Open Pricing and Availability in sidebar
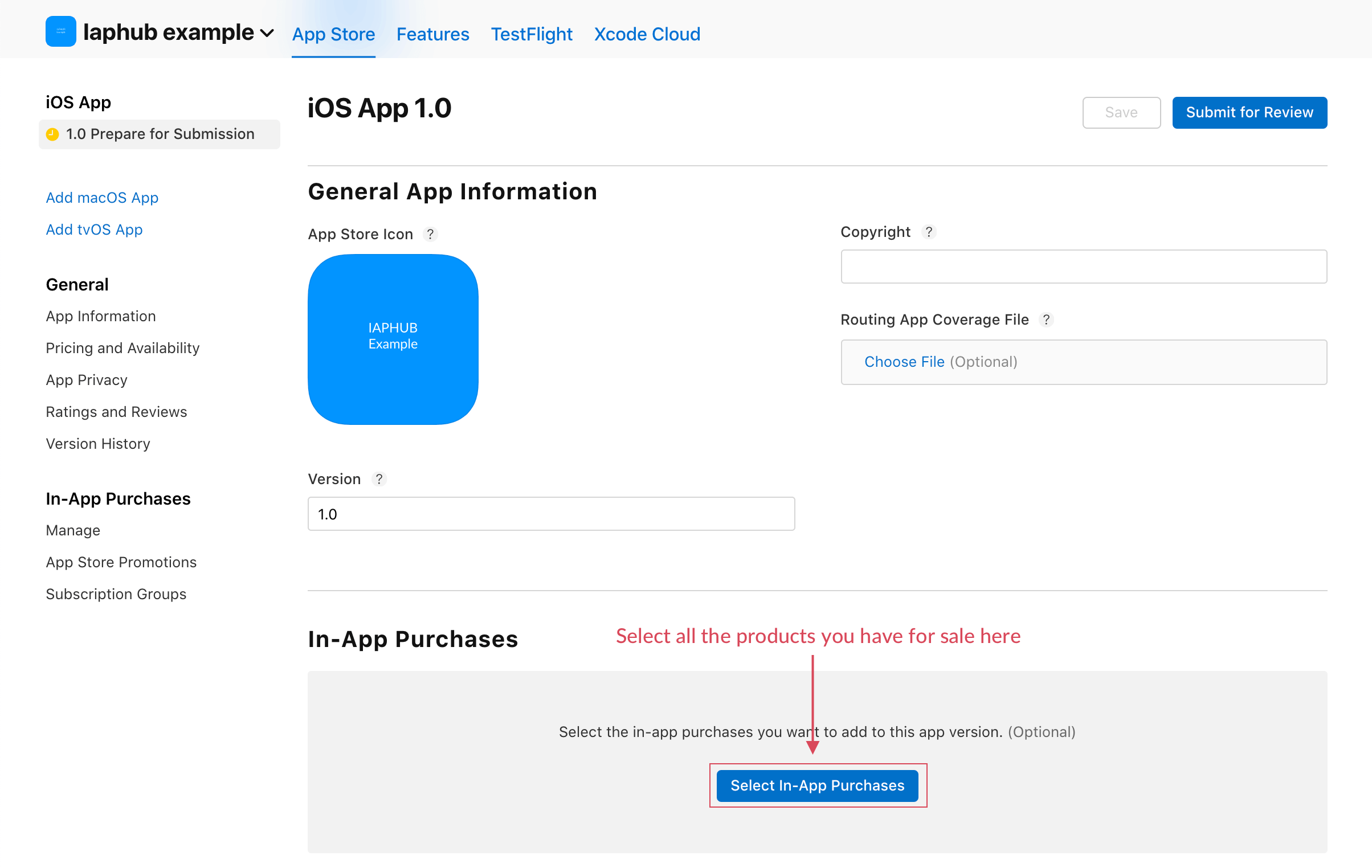The image size is (1372, 868). 122,348
